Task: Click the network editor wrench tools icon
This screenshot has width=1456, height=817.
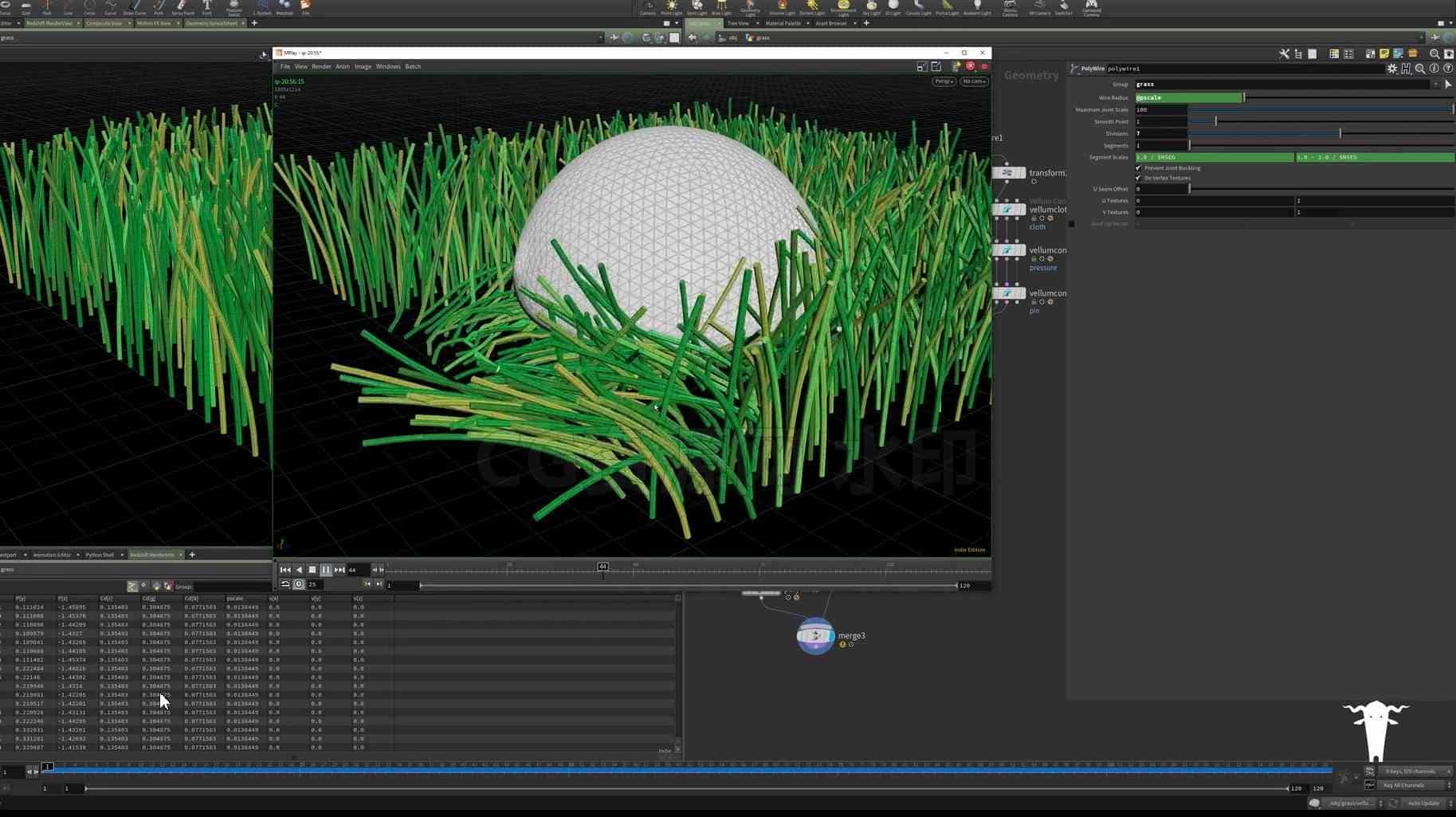Action: [1284, 54]
